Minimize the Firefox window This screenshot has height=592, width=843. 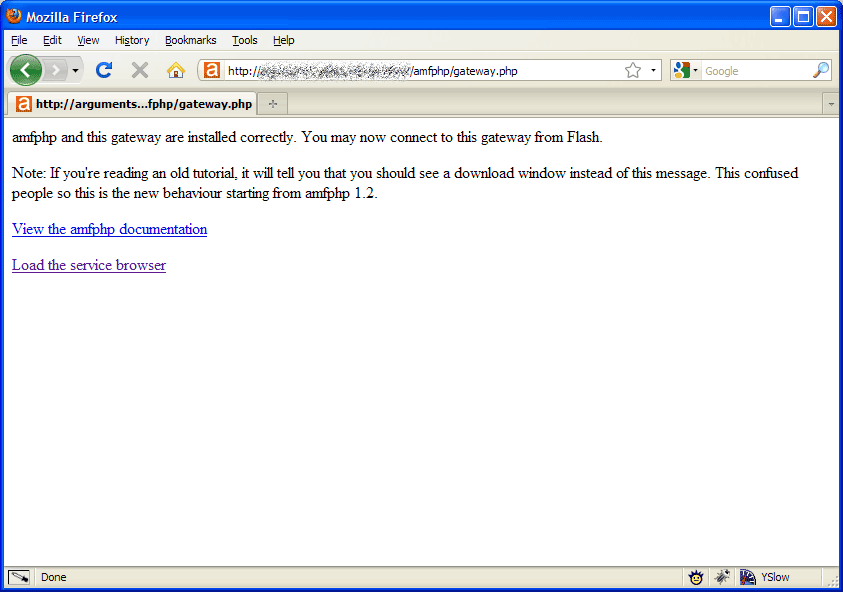coord(780,17)
